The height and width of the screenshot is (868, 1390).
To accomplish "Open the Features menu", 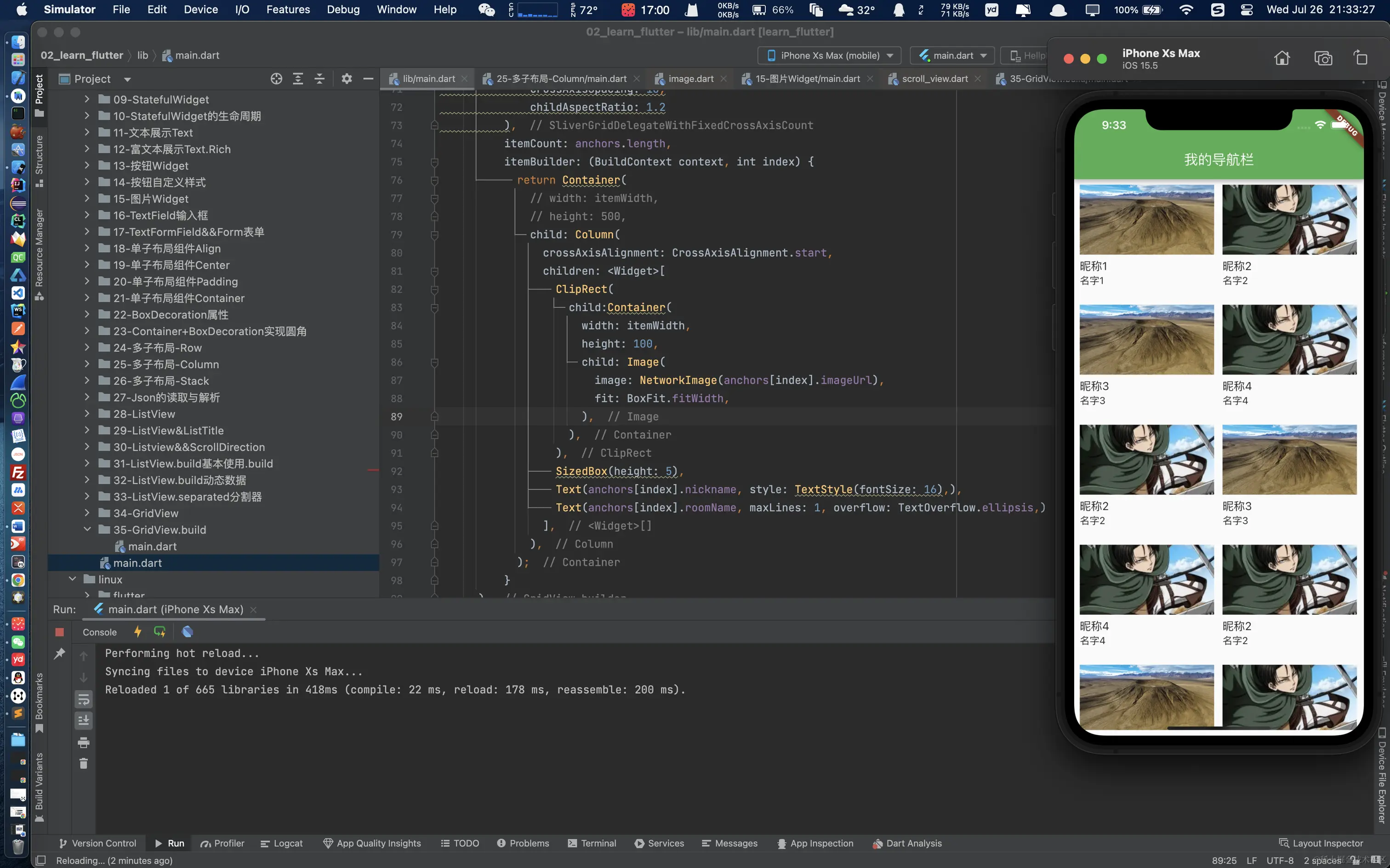I will (x=288, y=10).
